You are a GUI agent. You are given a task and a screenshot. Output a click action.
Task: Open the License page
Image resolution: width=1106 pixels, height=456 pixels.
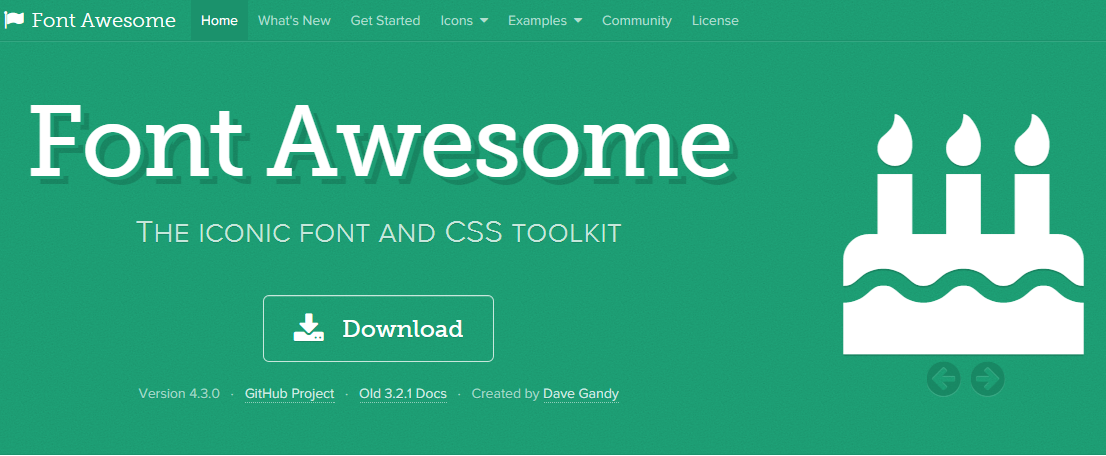click(715, 20)
